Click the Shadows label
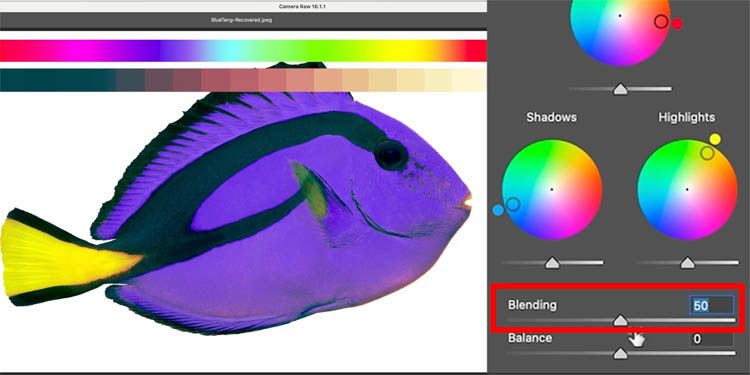 tap(551, 118)
